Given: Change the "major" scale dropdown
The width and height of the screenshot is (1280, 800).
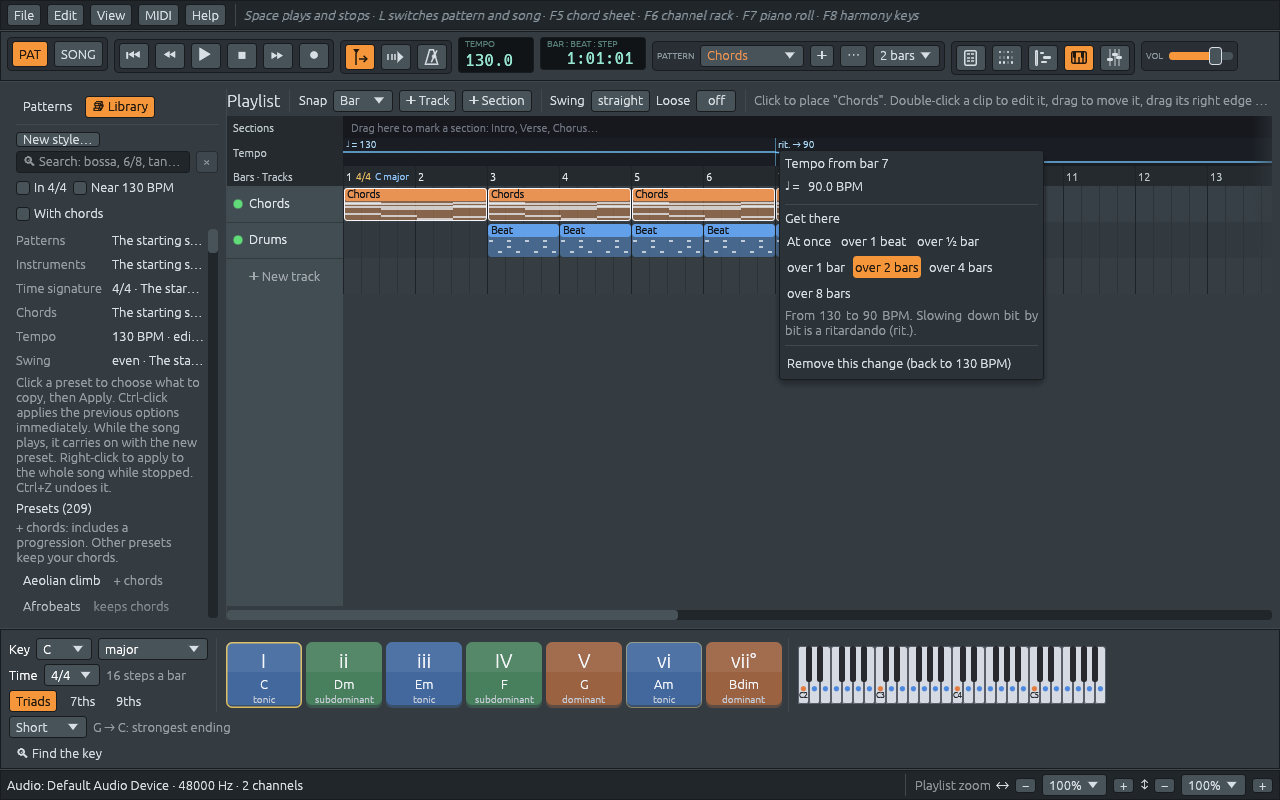Looking at the screenshot, I should click(x=153, y=650).
